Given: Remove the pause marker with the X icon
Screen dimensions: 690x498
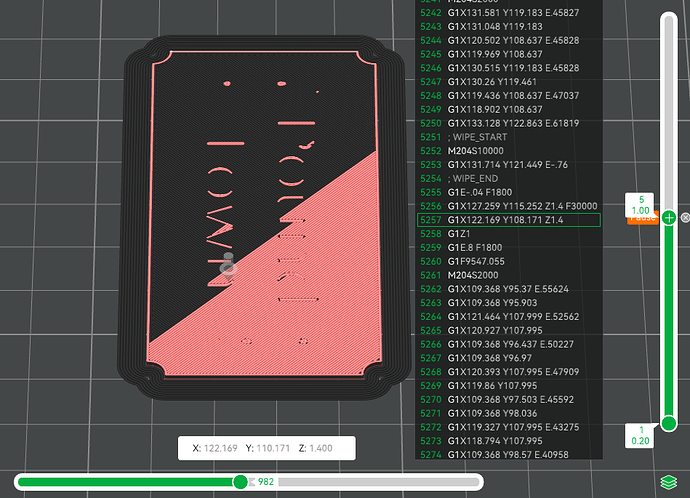Looking at the screenshot, I should point(685,217).
